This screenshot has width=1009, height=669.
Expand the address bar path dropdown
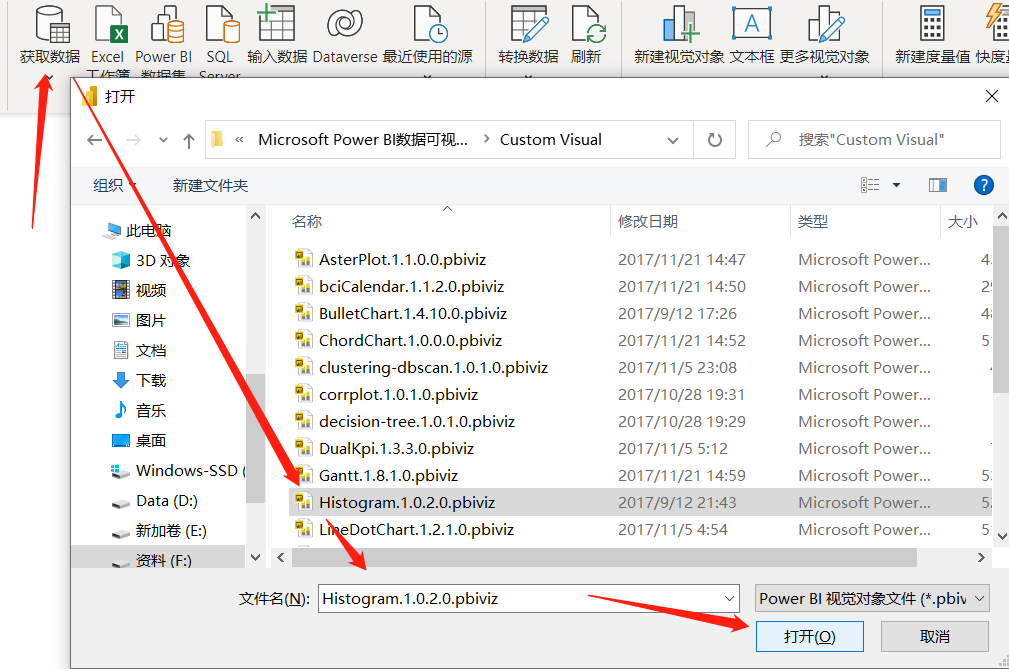point(673,140)
